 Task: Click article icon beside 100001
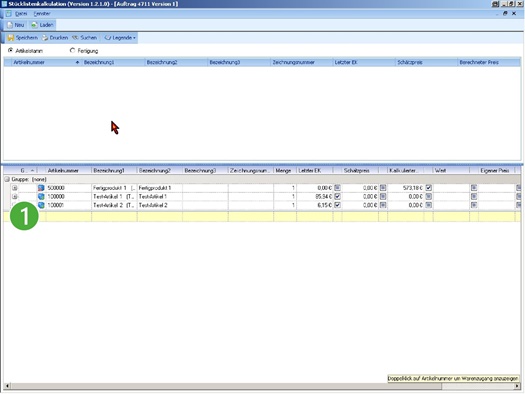coord(41,205)
